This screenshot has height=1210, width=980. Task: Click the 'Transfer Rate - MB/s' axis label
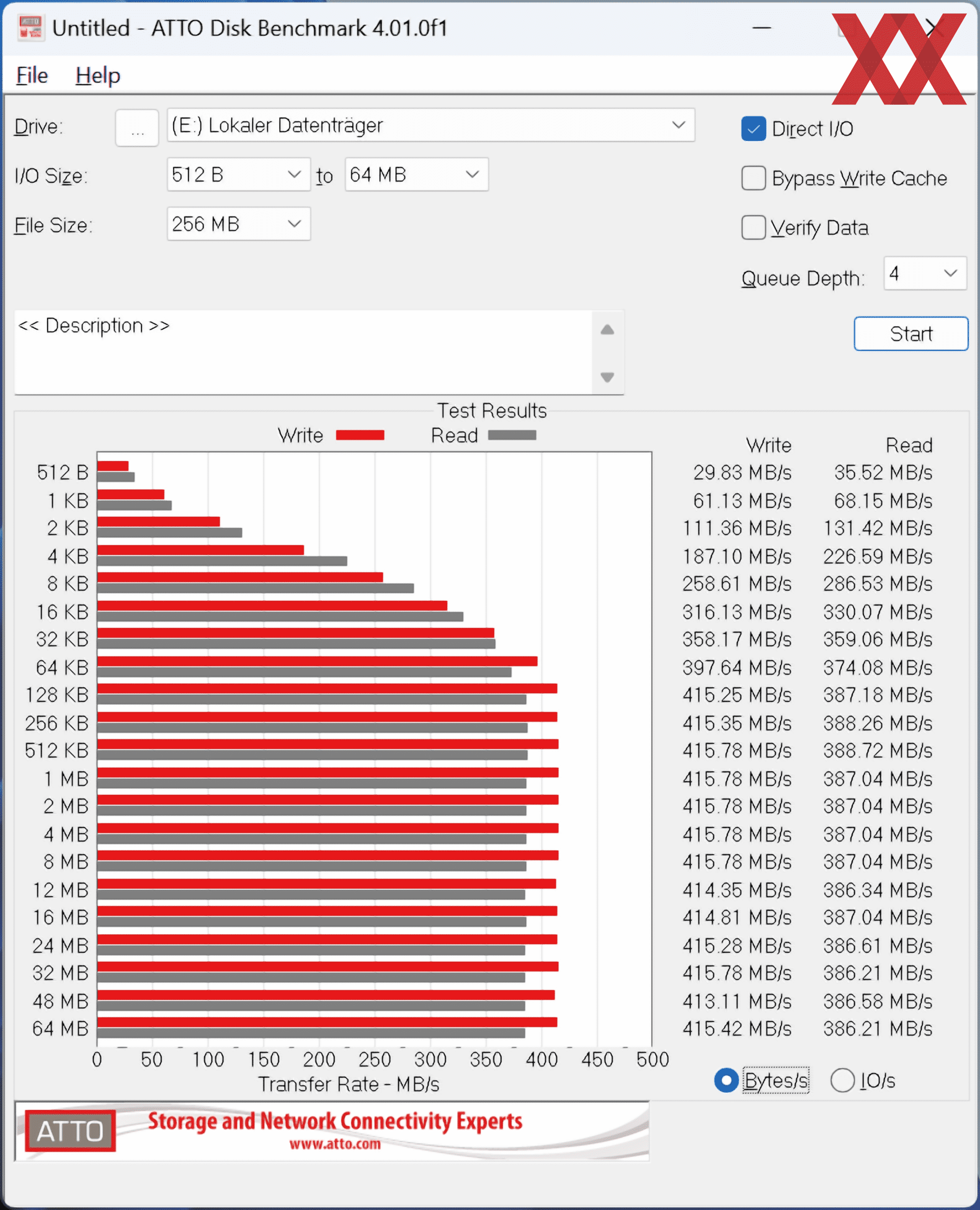tap(348, 1084)
